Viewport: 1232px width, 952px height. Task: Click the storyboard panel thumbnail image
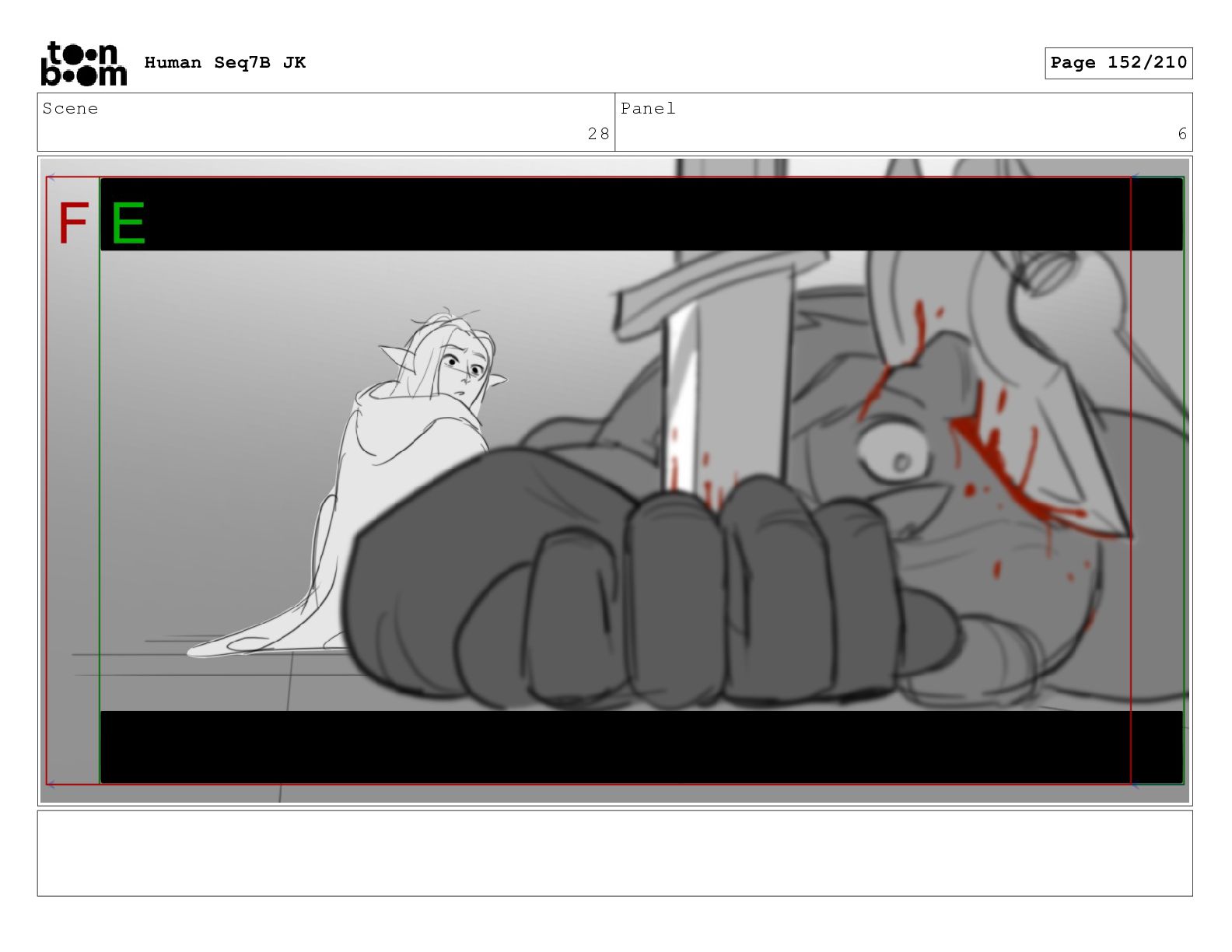pyautogui.click(x=615, y=481)
